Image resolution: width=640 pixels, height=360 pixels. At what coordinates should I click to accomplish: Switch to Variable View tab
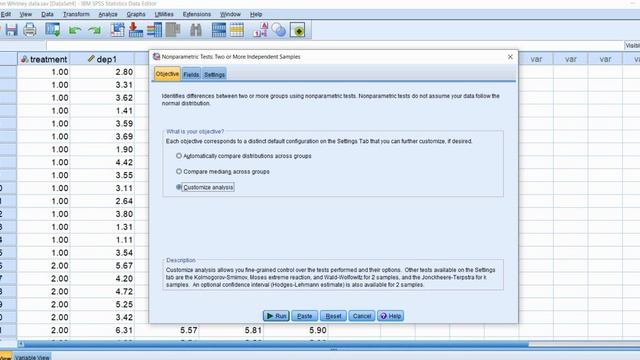click(x=32, y=357)
